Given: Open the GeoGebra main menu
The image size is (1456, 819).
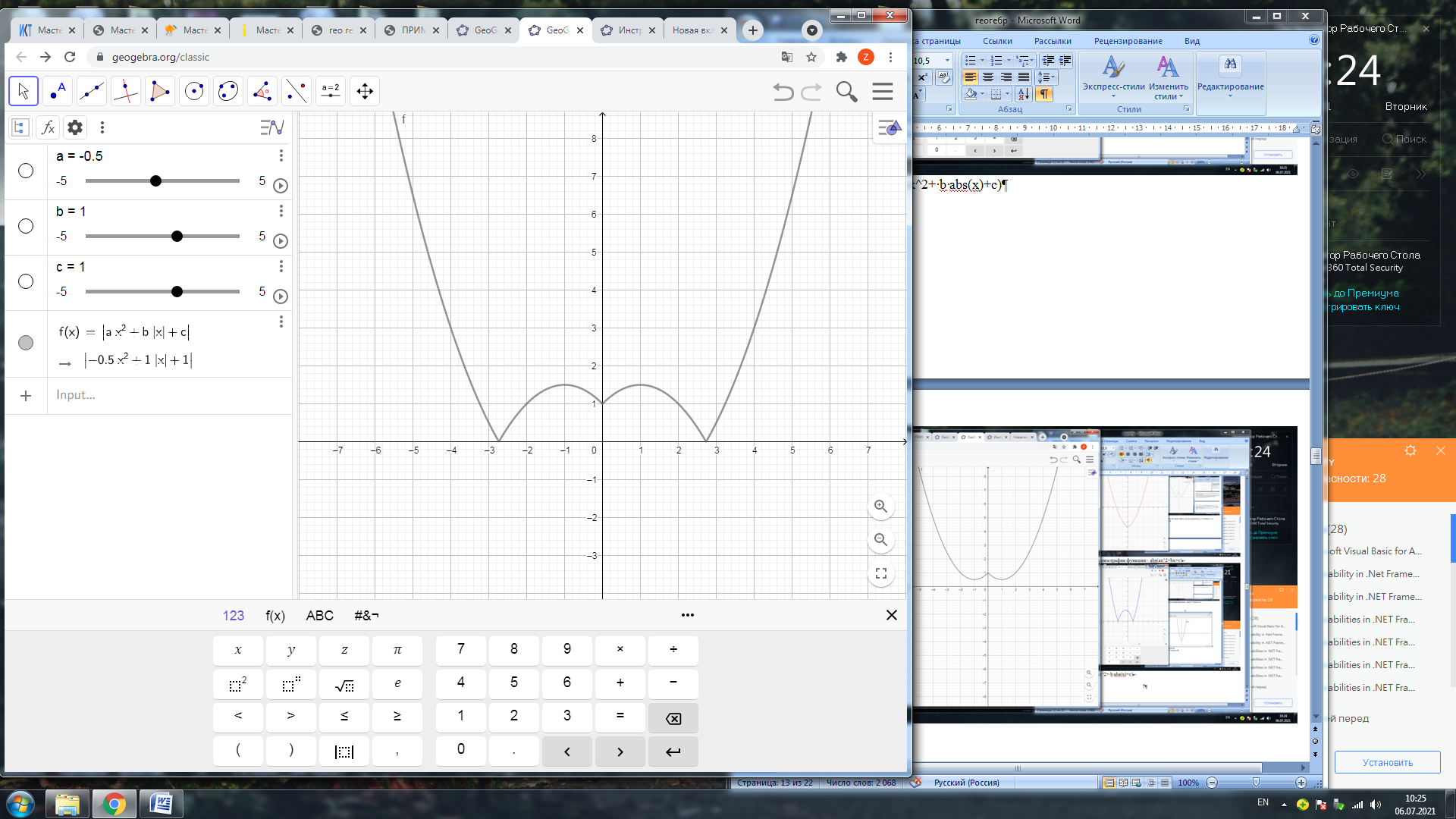Looking at the screenshot, I should pyautogui.click(x=883, y=92).
